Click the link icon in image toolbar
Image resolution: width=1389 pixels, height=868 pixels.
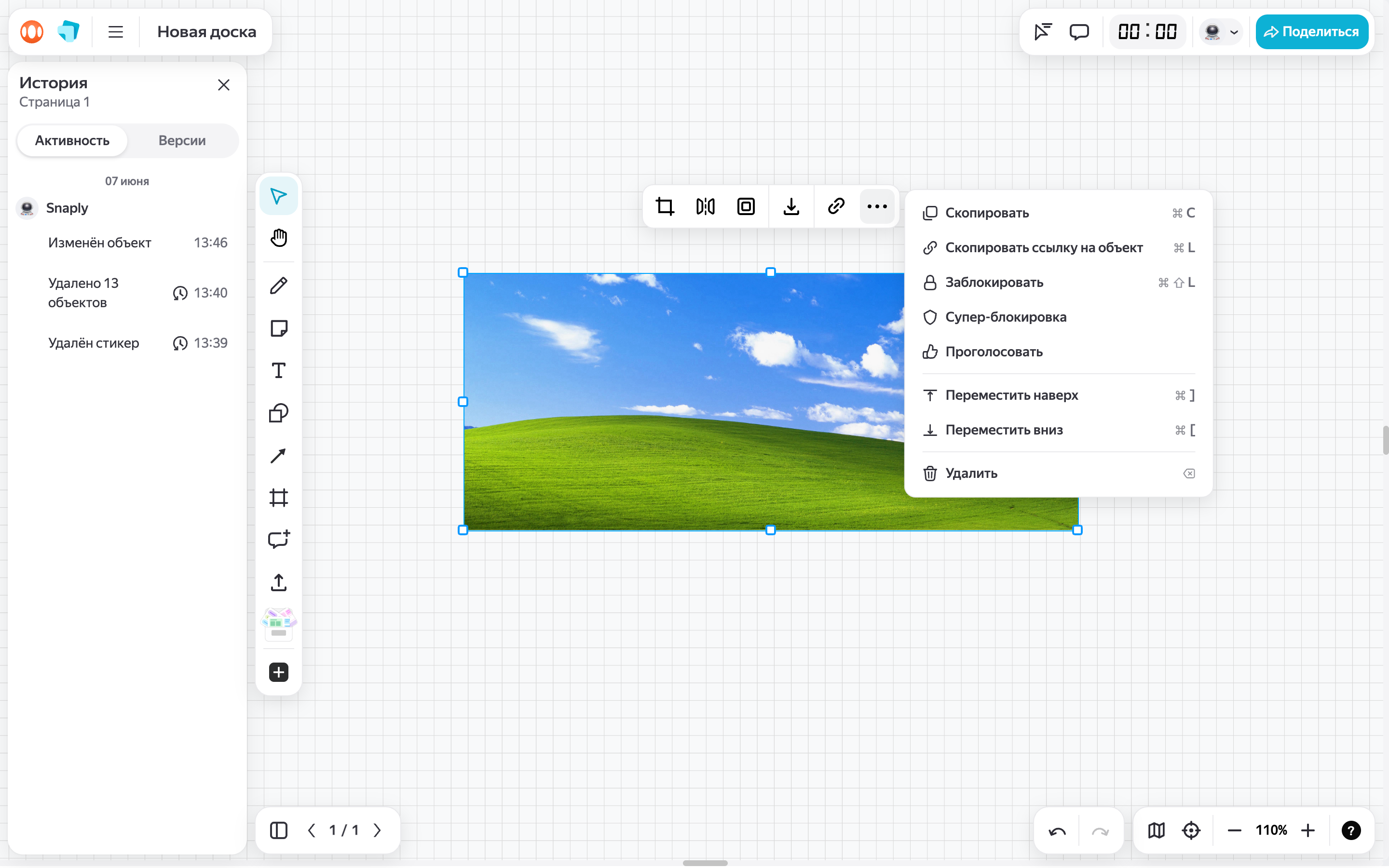tap(836, 207)
